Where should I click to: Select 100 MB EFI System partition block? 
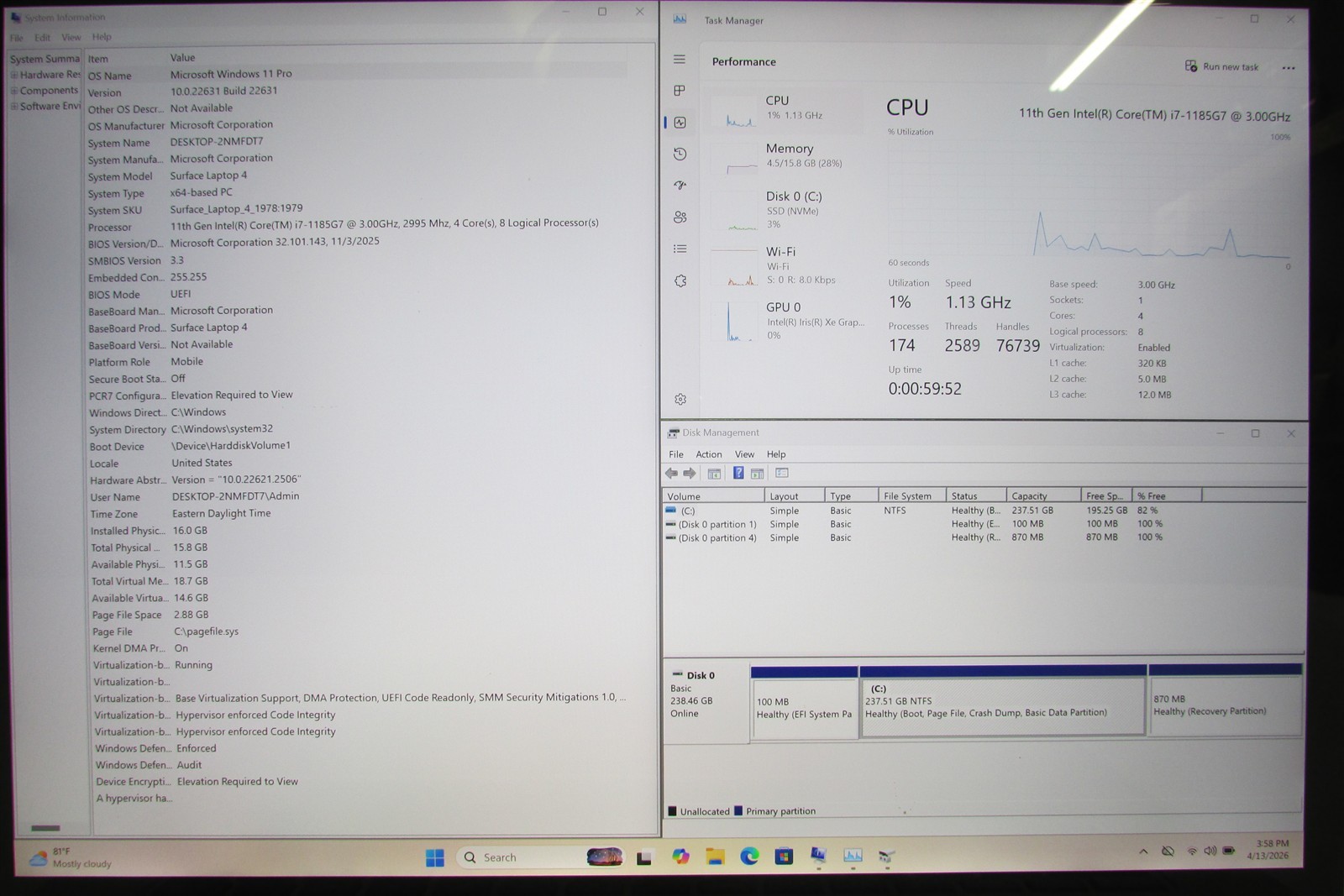(x=804, y=702)
